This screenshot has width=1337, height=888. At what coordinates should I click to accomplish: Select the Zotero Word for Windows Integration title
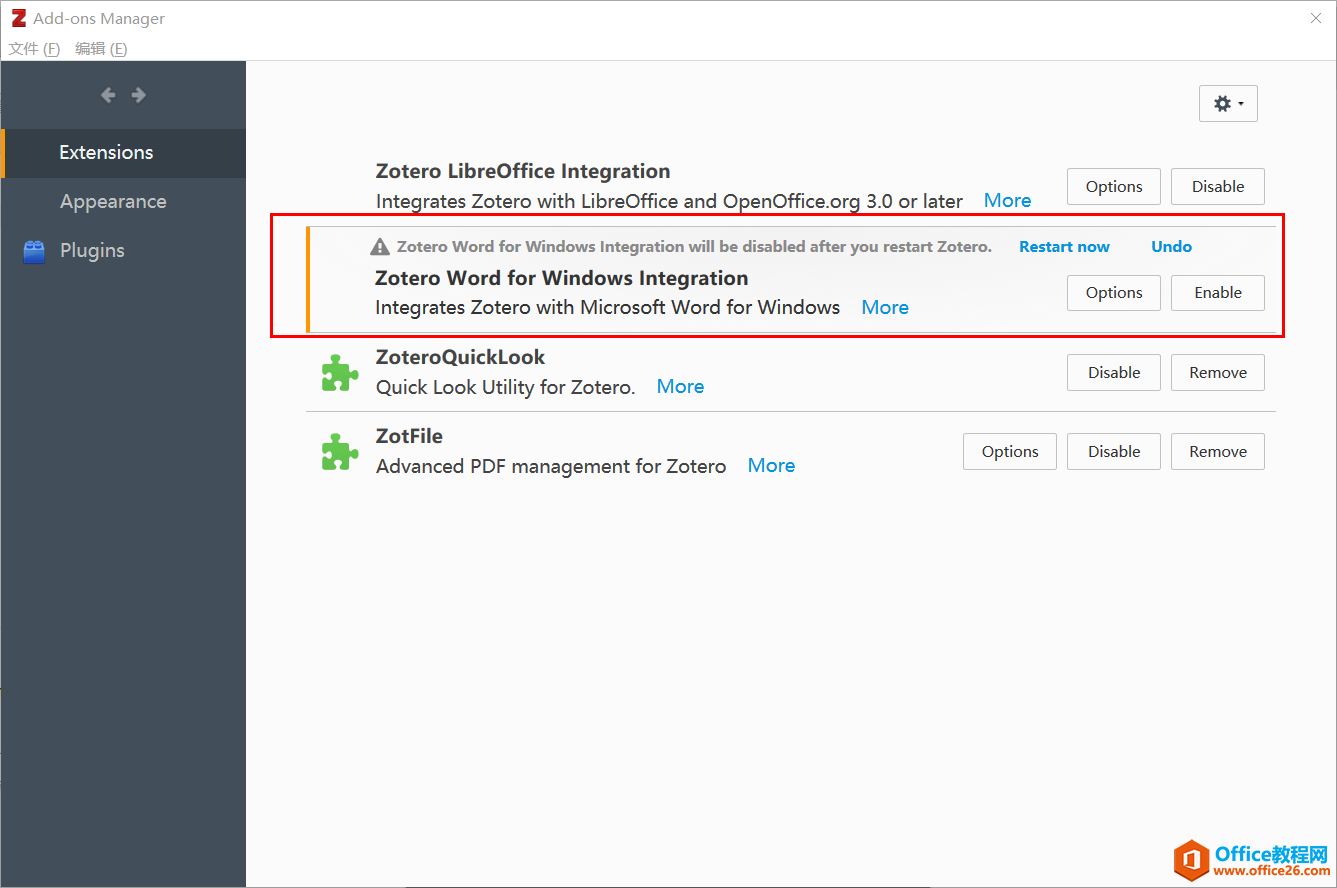pos(562,278)
